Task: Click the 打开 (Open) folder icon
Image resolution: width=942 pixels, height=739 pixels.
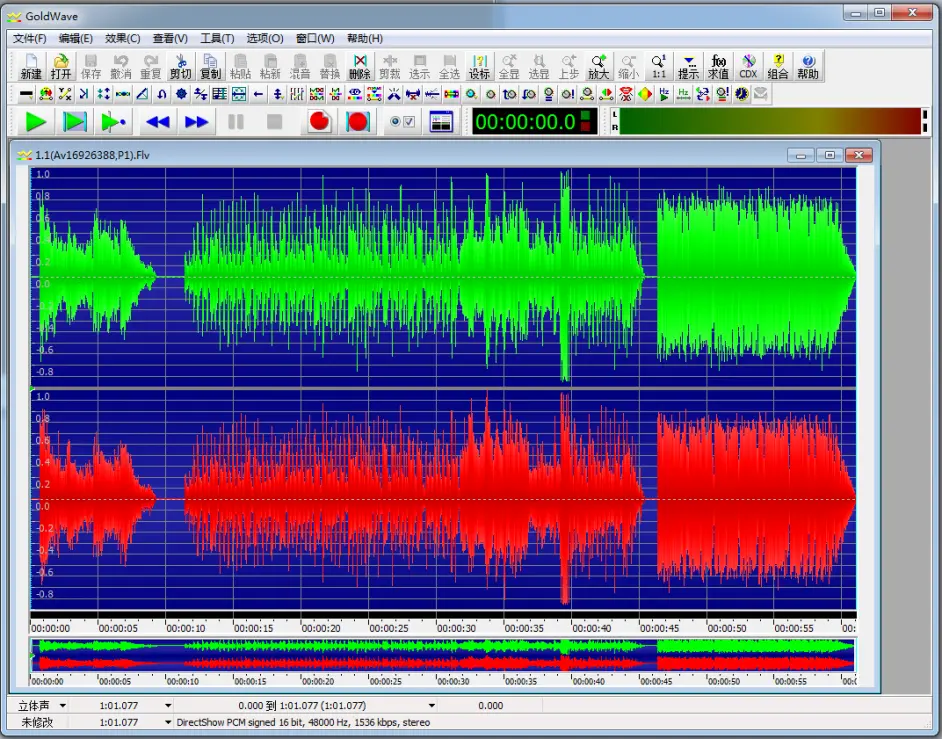Action: [x=61, y=66]
